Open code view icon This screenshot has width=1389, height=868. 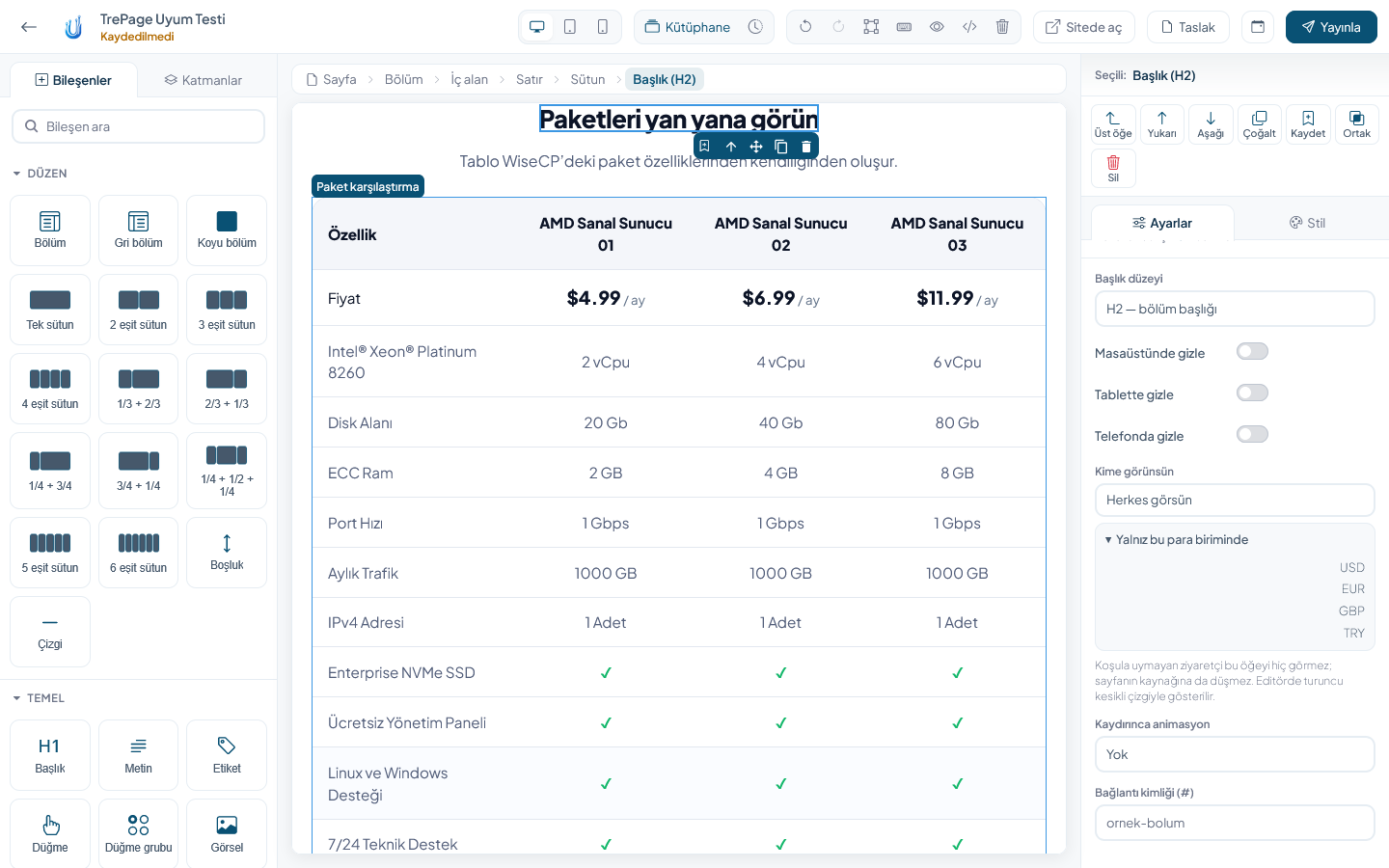(x=969, y=27)
